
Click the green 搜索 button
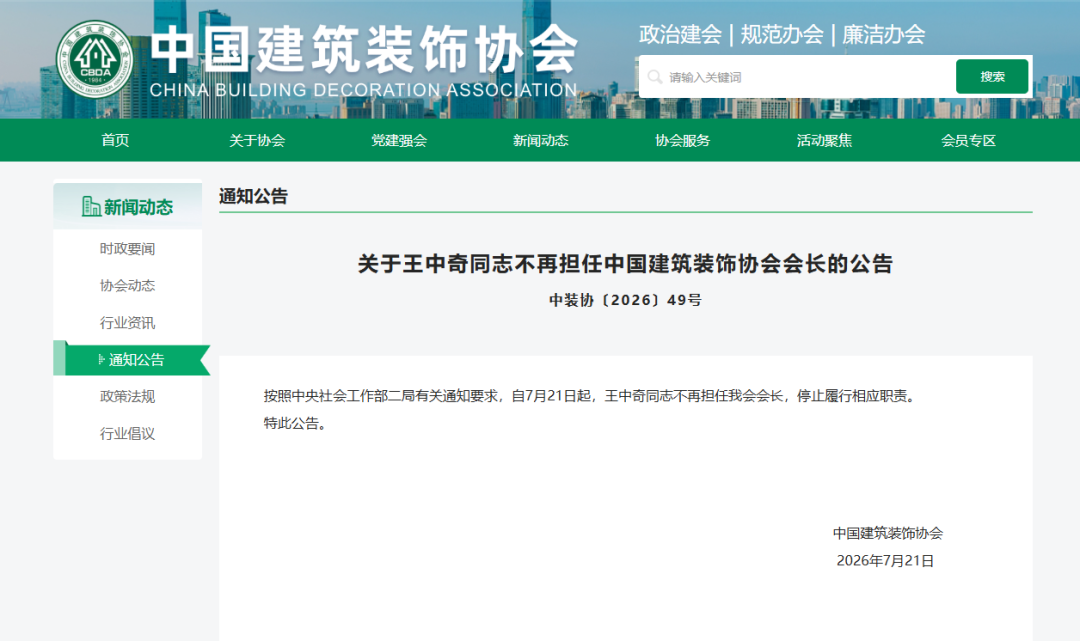(x=992, y=76)
